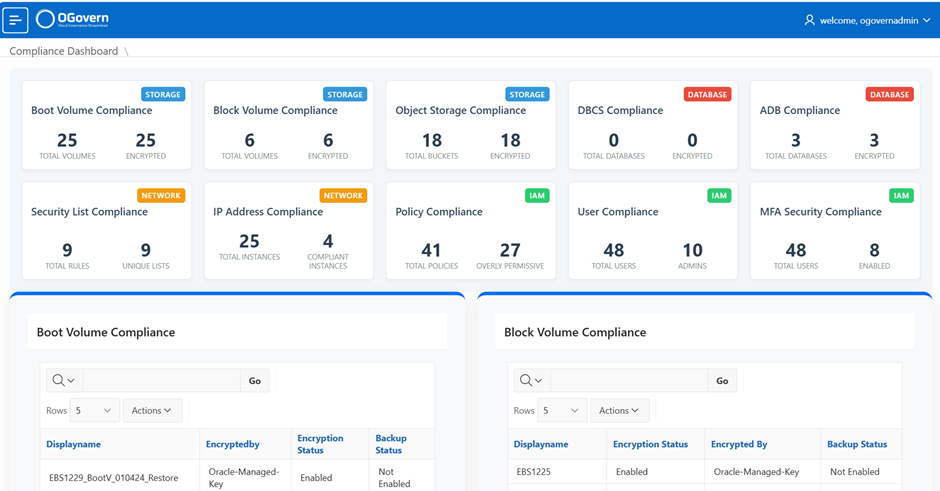Click the IAM badge on Policy Compliance card

[x=537, y=196]
